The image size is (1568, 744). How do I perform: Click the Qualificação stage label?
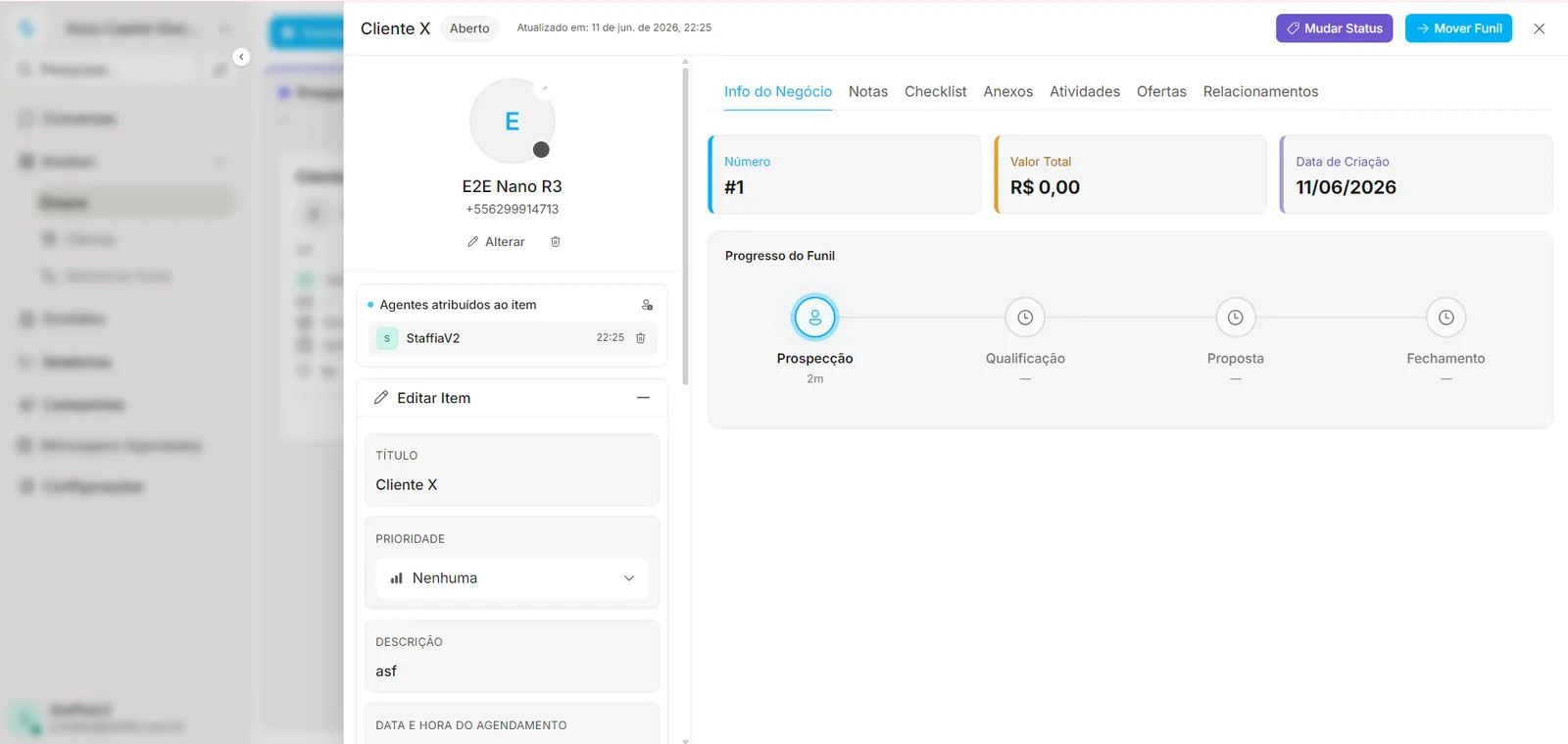point(1025,359)
